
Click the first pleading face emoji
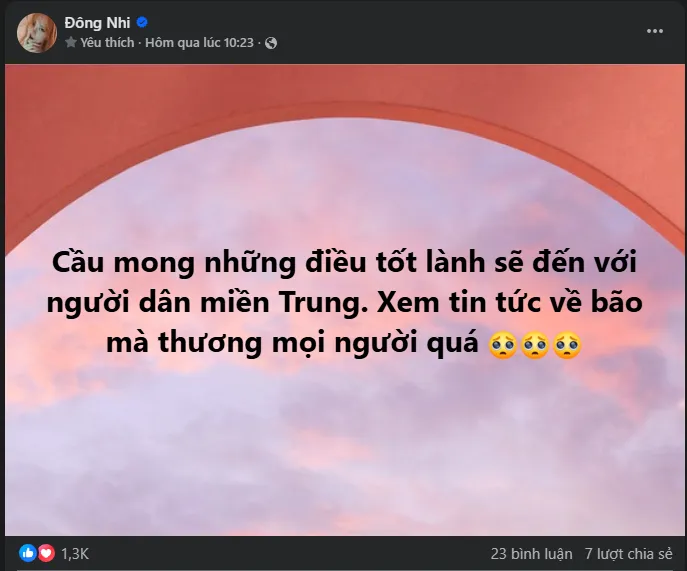(503, 345)
